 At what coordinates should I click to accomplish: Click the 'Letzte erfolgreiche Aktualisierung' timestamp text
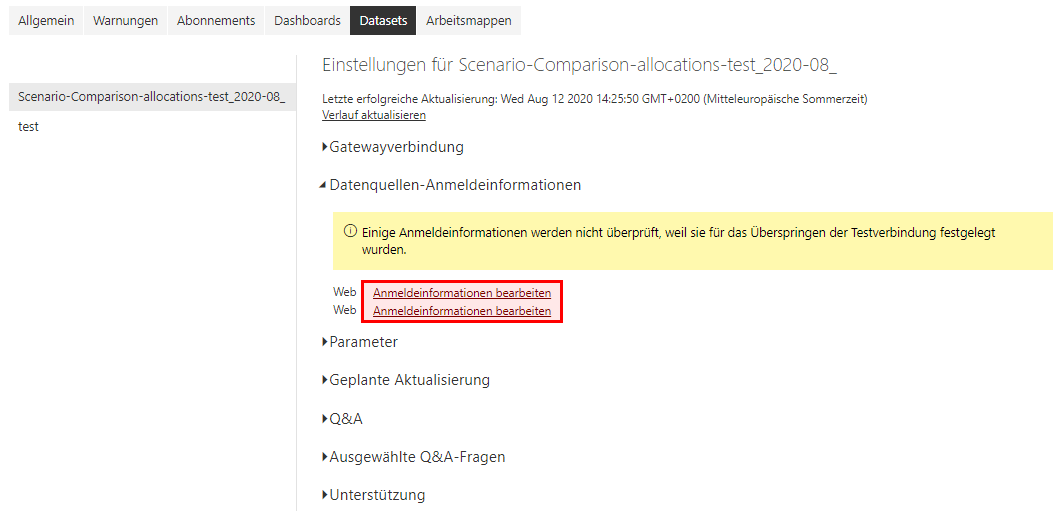click(595, 99)
